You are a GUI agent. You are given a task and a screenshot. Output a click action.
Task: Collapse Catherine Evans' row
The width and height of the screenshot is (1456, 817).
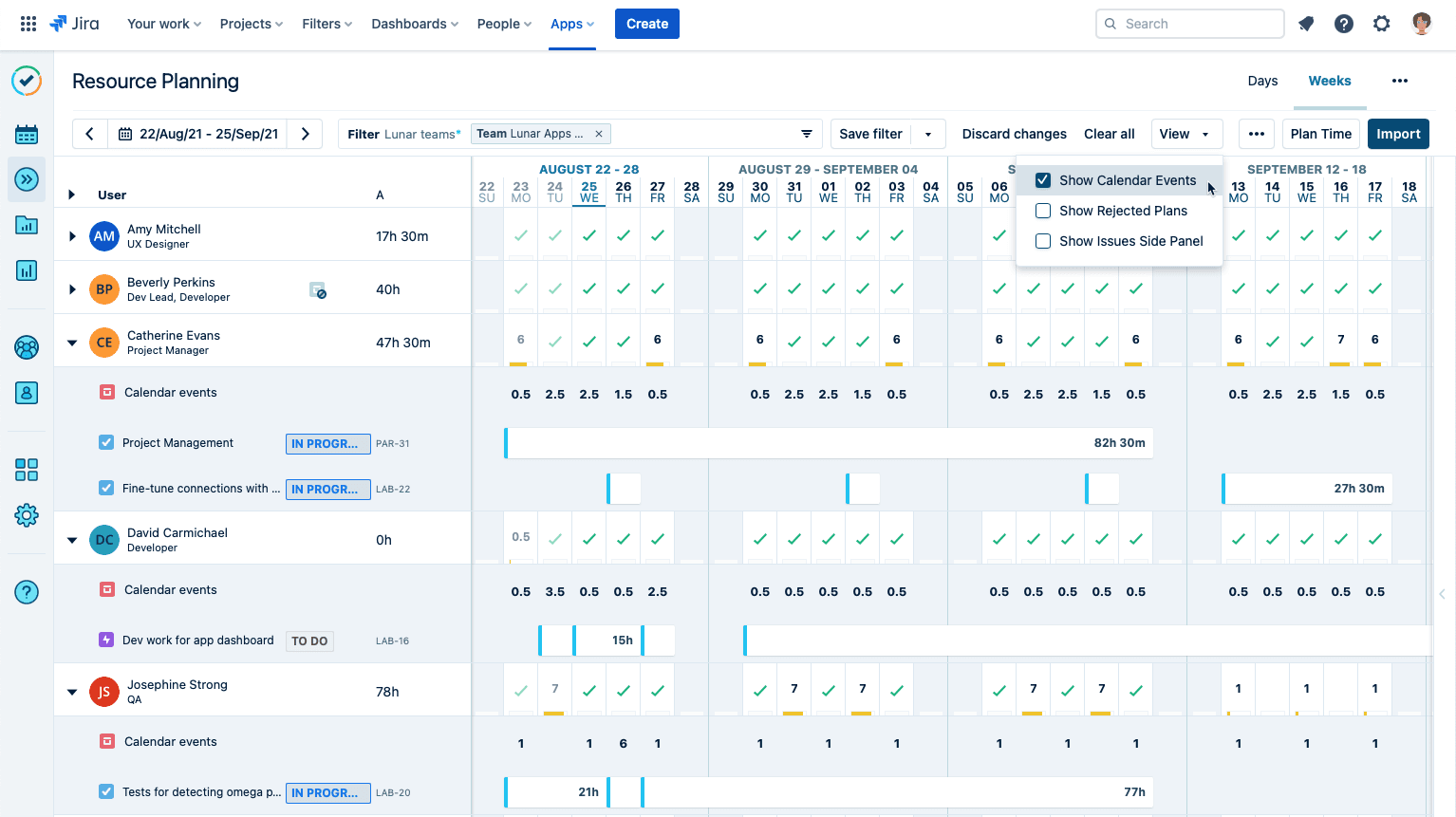tap(72, 343)
